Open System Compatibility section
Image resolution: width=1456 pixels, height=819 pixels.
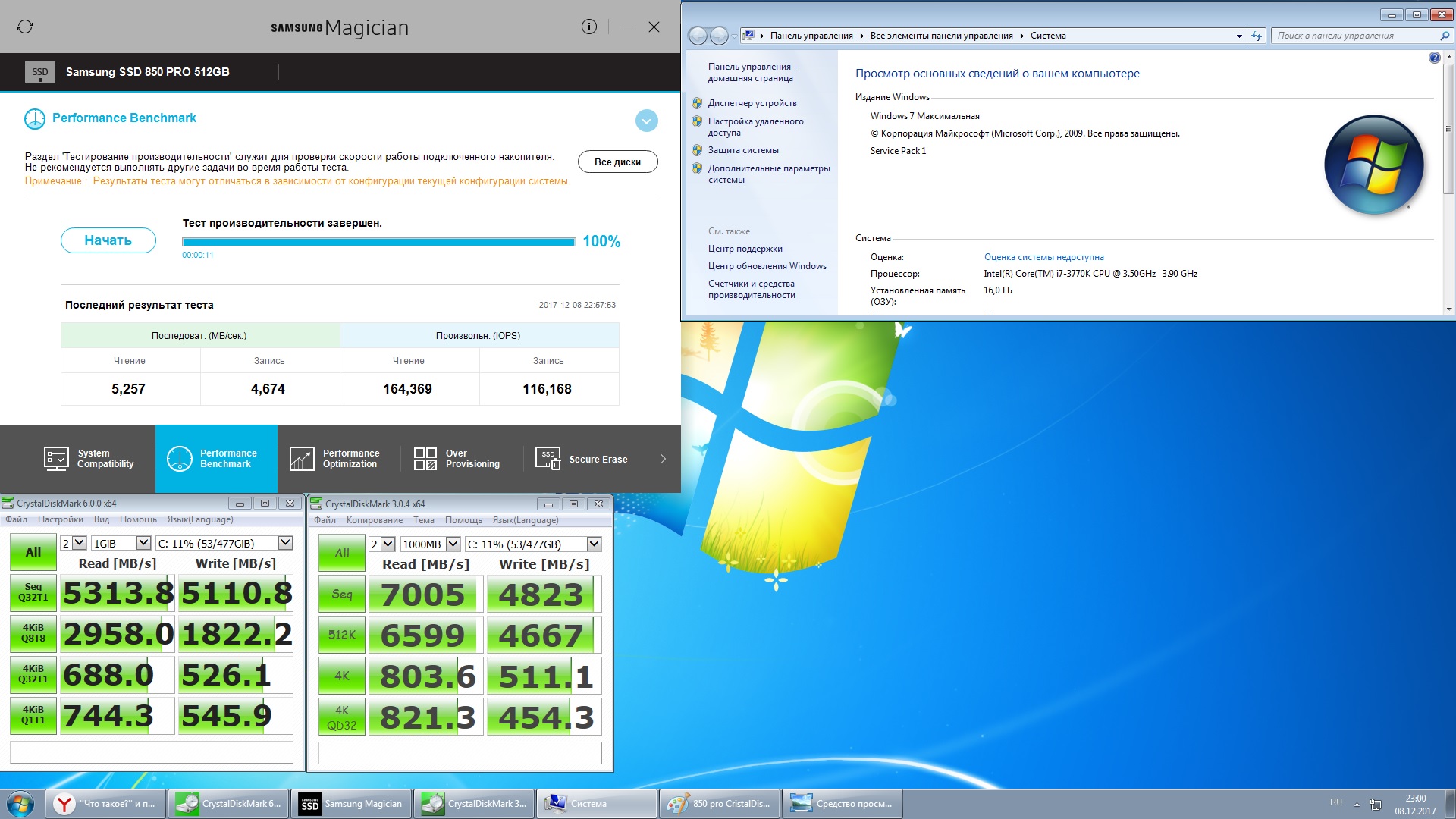(x=89, y=459)
